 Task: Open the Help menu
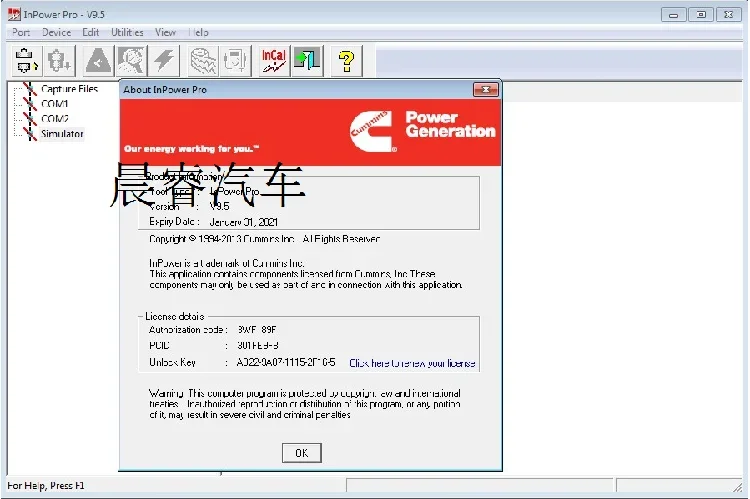click(x=199, y=33)
